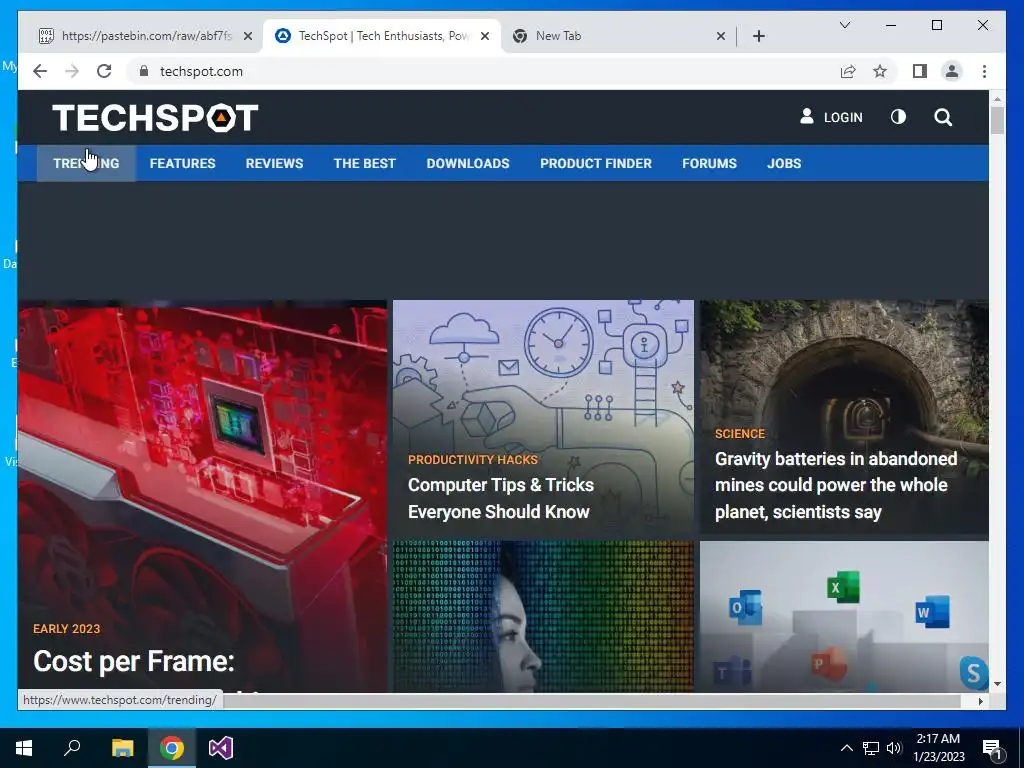Screen dimensions: 1024x768
Task: Go to REVIEWS section
Action: [274, 163]
